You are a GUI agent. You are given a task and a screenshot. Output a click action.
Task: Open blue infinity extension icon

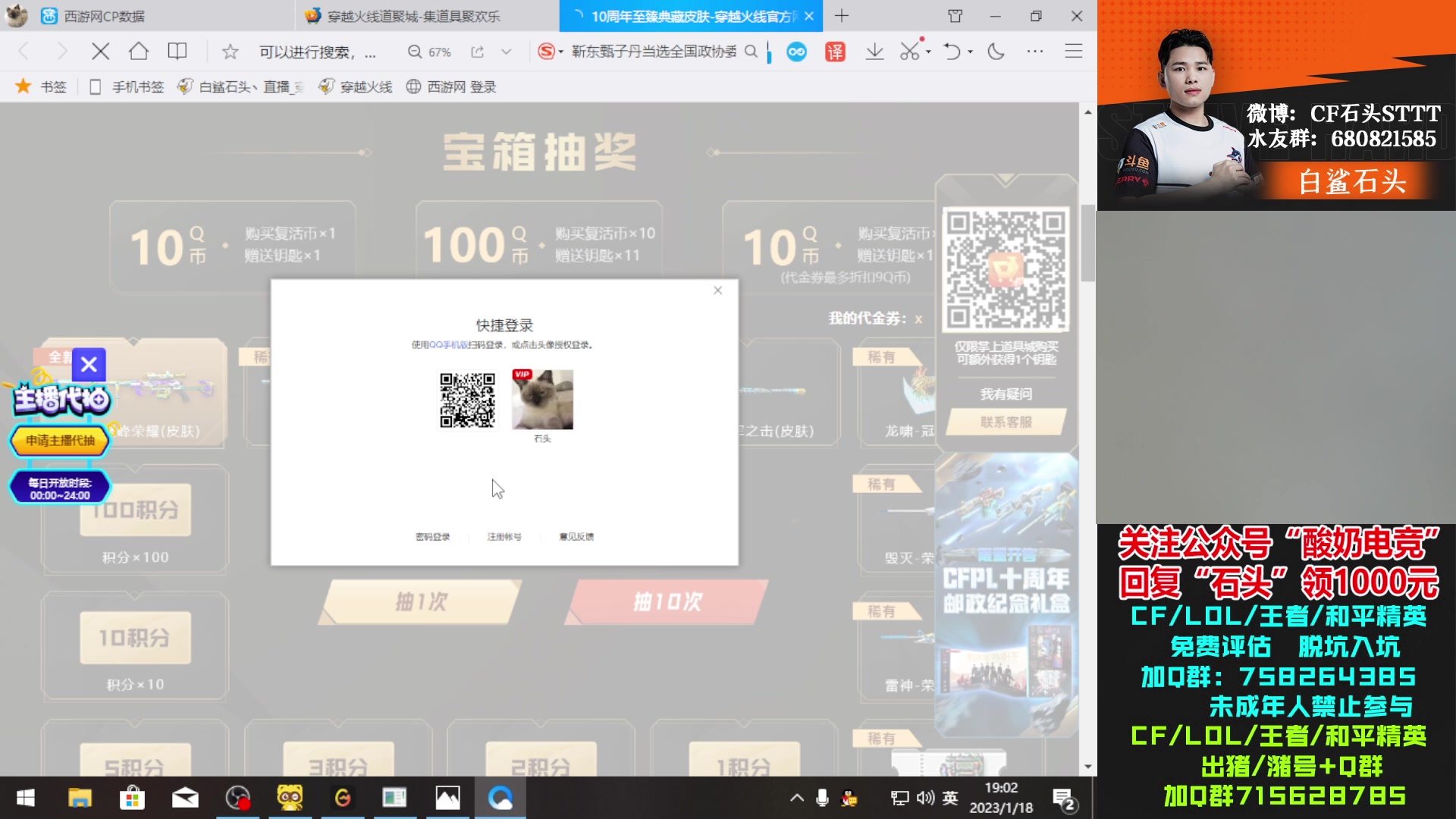796,52
